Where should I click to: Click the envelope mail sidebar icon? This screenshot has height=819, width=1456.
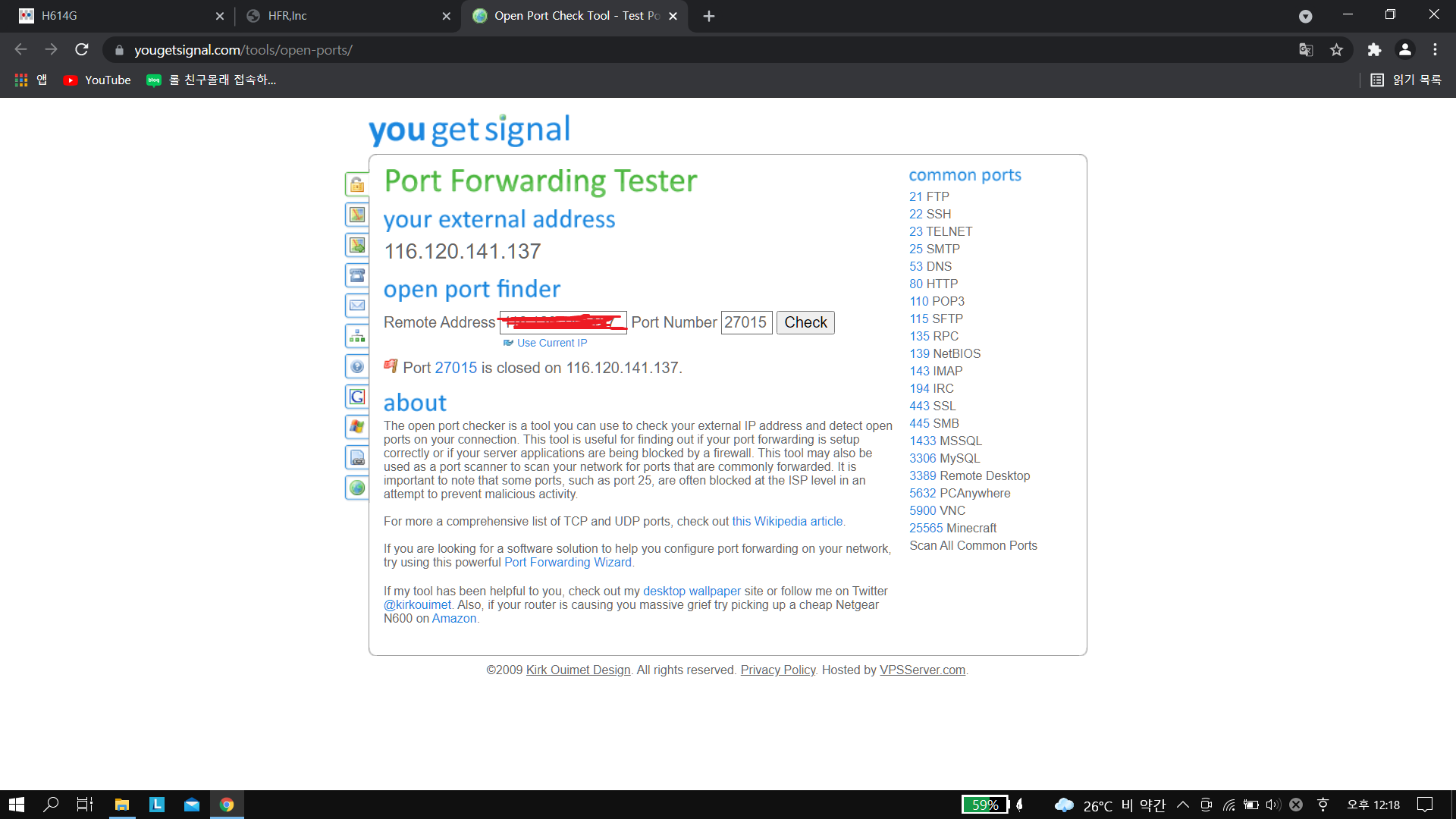pos(357,306)
